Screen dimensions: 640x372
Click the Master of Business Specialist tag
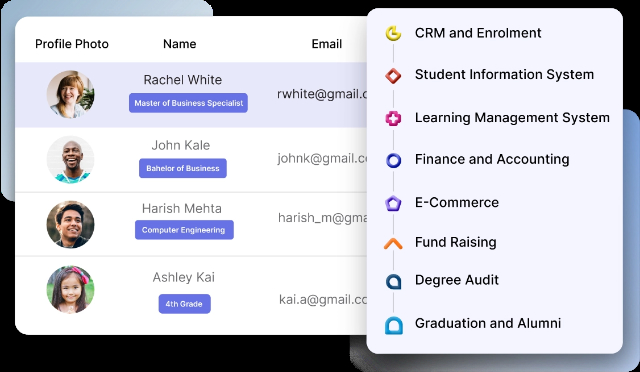188,103
